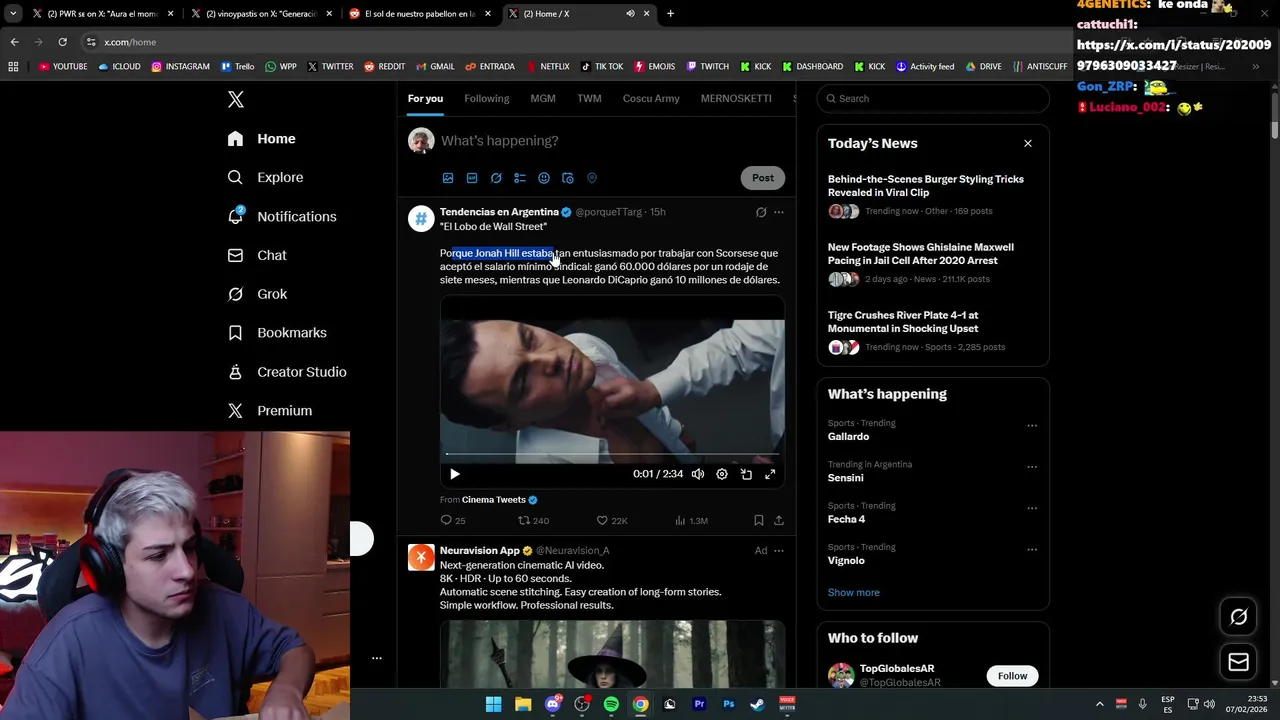Open the TWITCH bookmark

(x=707, y=66)
